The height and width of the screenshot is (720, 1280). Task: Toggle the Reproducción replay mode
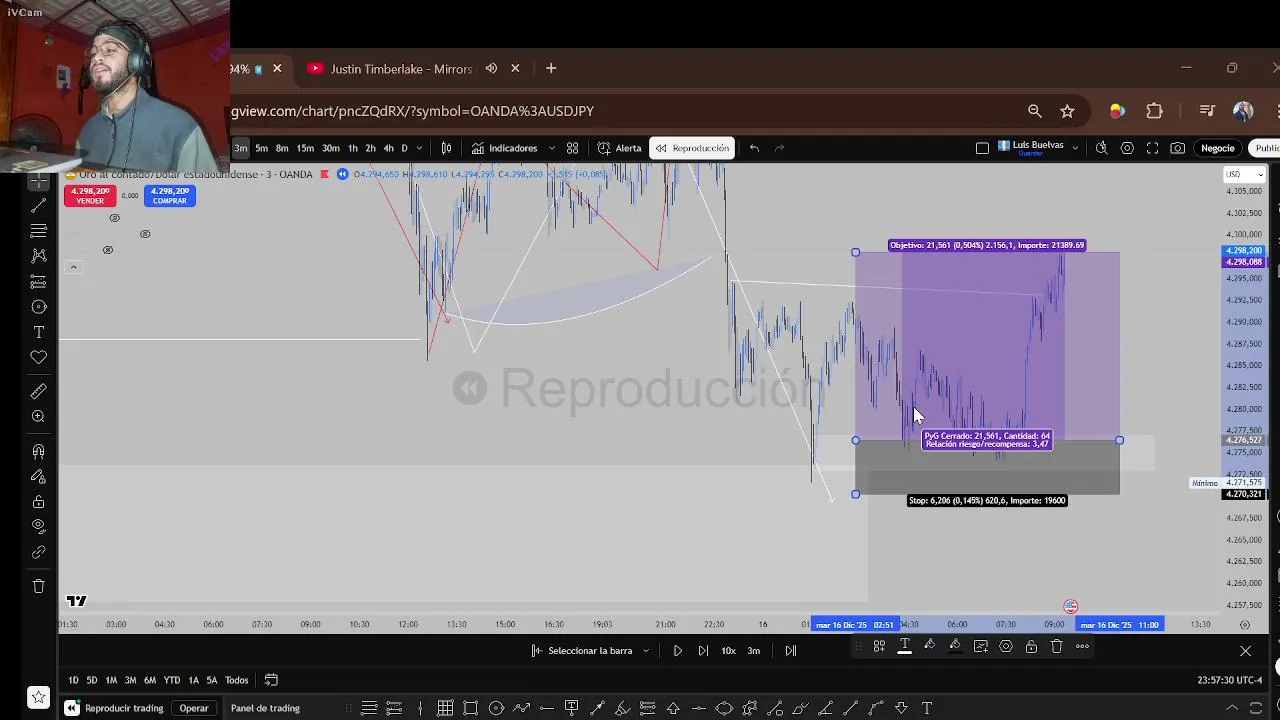(692, 148)
